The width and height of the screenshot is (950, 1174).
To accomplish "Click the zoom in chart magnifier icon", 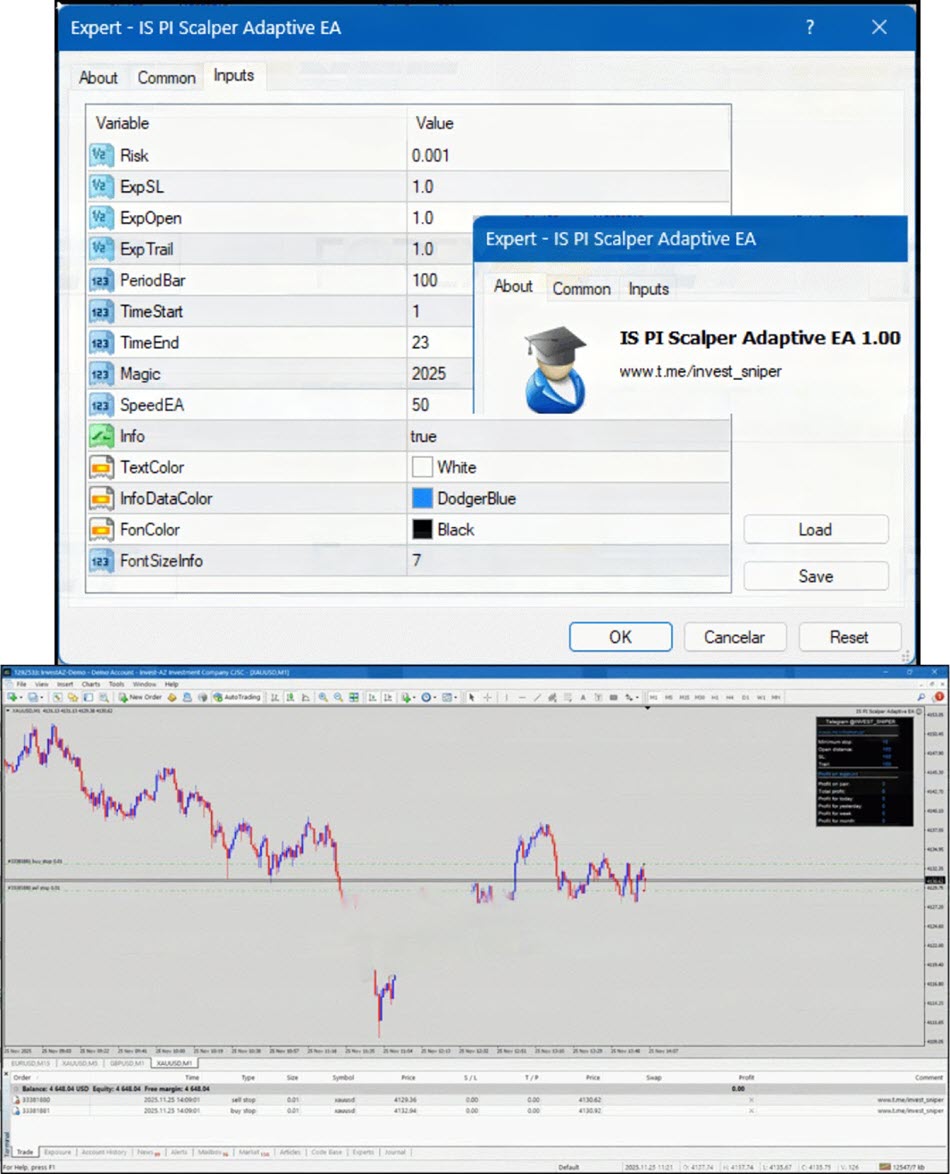I will pos(323,697).
